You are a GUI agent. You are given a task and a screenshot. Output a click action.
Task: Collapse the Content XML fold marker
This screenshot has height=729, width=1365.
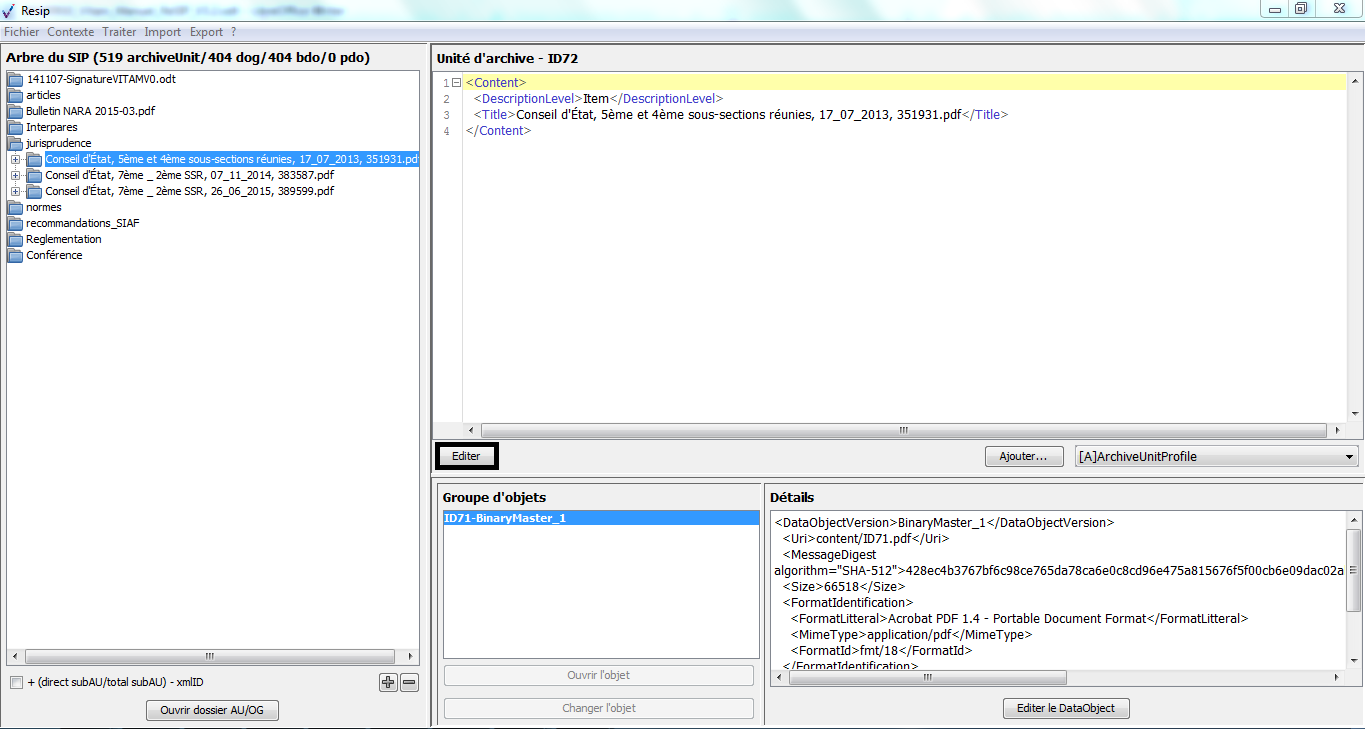tap(456, 83)
